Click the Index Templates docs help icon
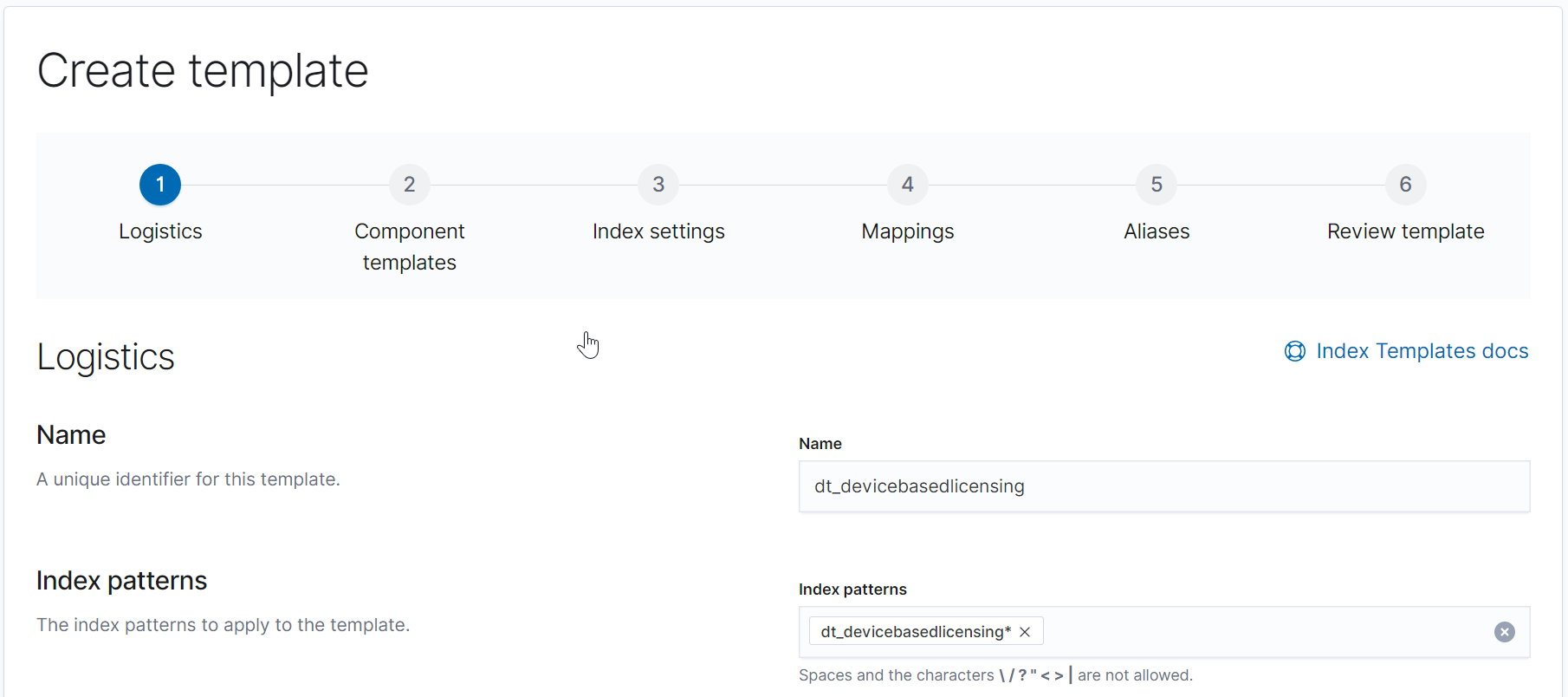The image size is (1568, 697). click(1295, 351)
